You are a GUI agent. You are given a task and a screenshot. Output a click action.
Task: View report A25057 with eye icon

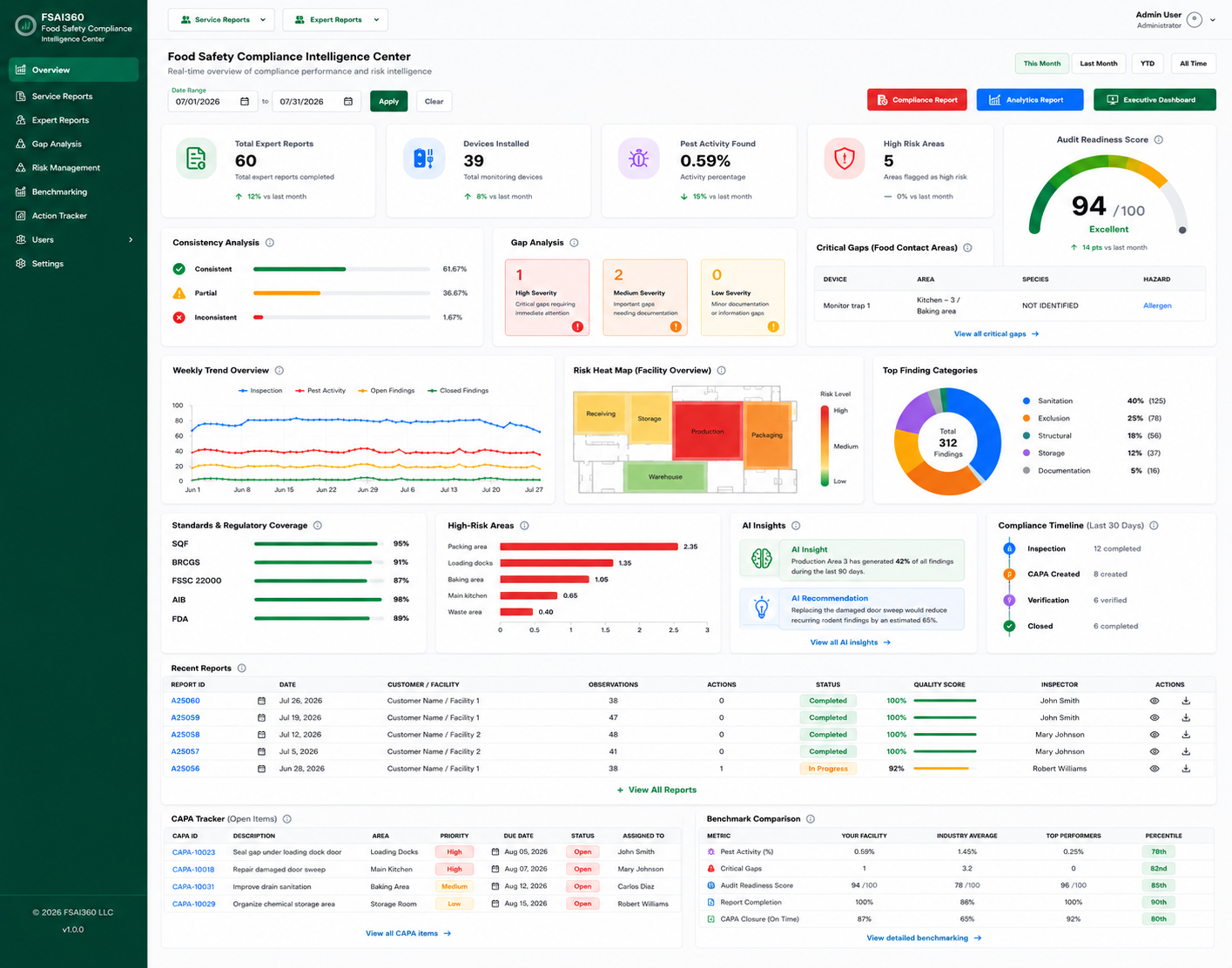click(1155, 751)
